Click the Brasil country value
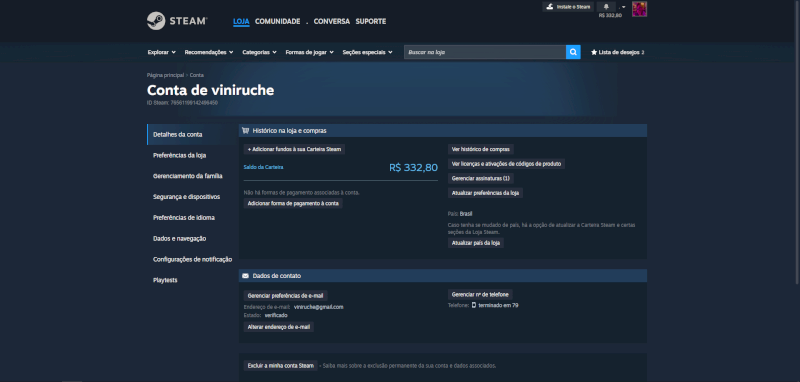Viewport: 800px width, 382px height. (466, 214)
